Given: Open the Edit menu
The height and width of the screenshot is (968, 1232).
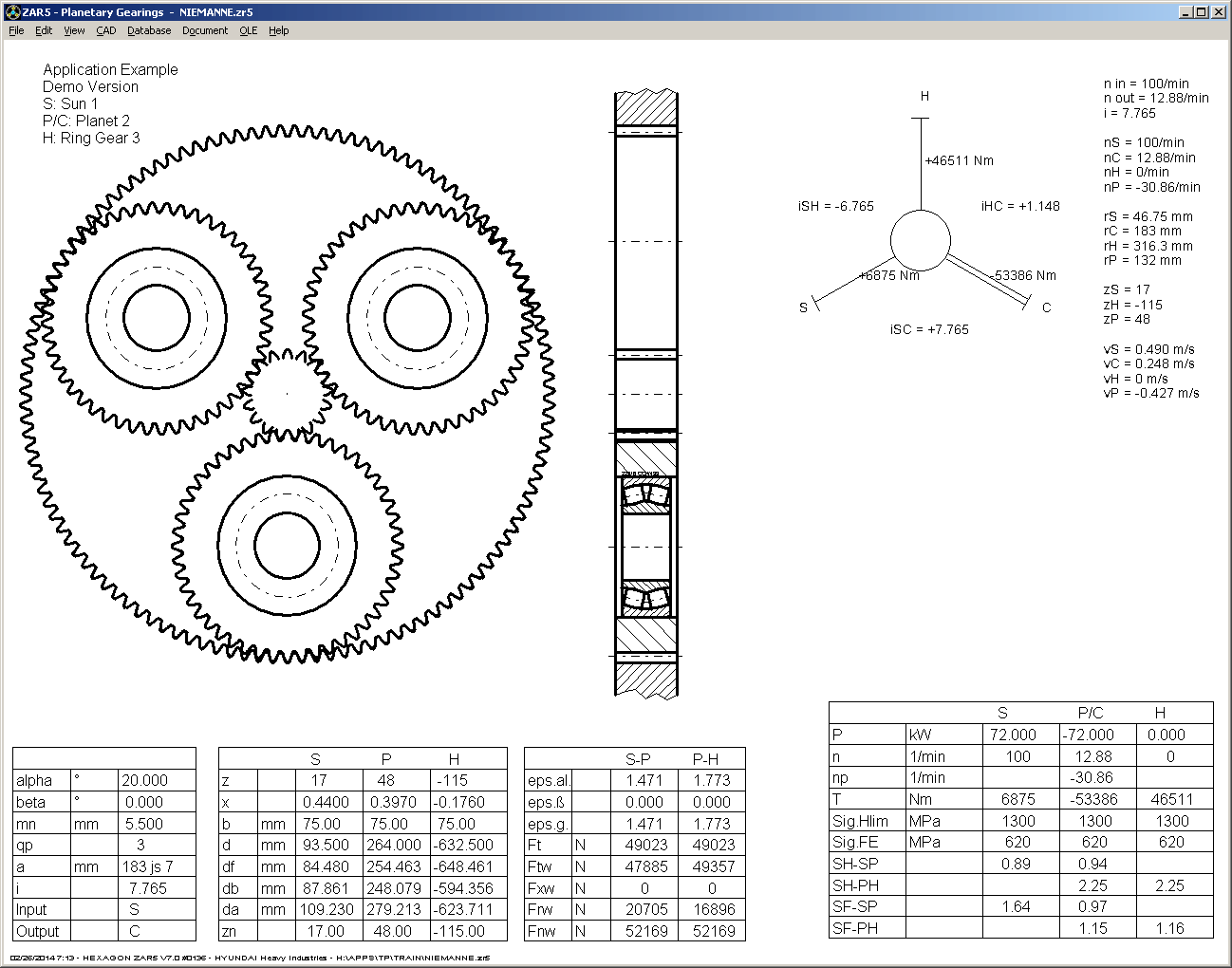Looking at the screenshot, I should click(44, 30).
